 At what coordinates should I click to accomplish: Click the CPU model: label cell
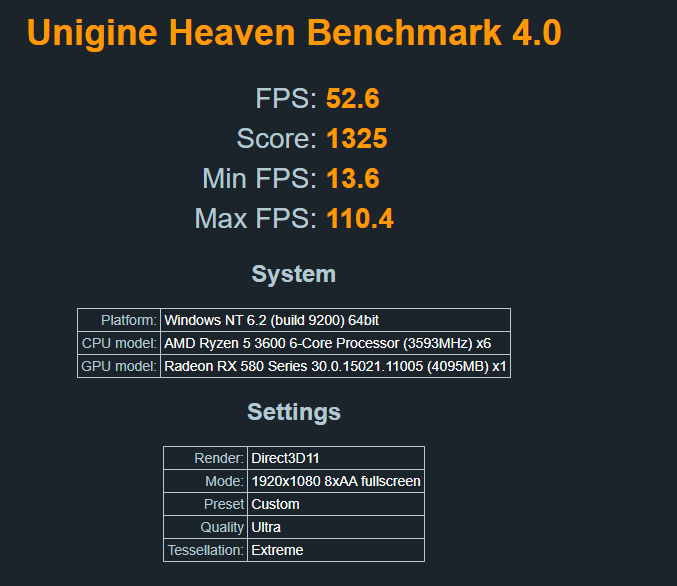[119, 343]
